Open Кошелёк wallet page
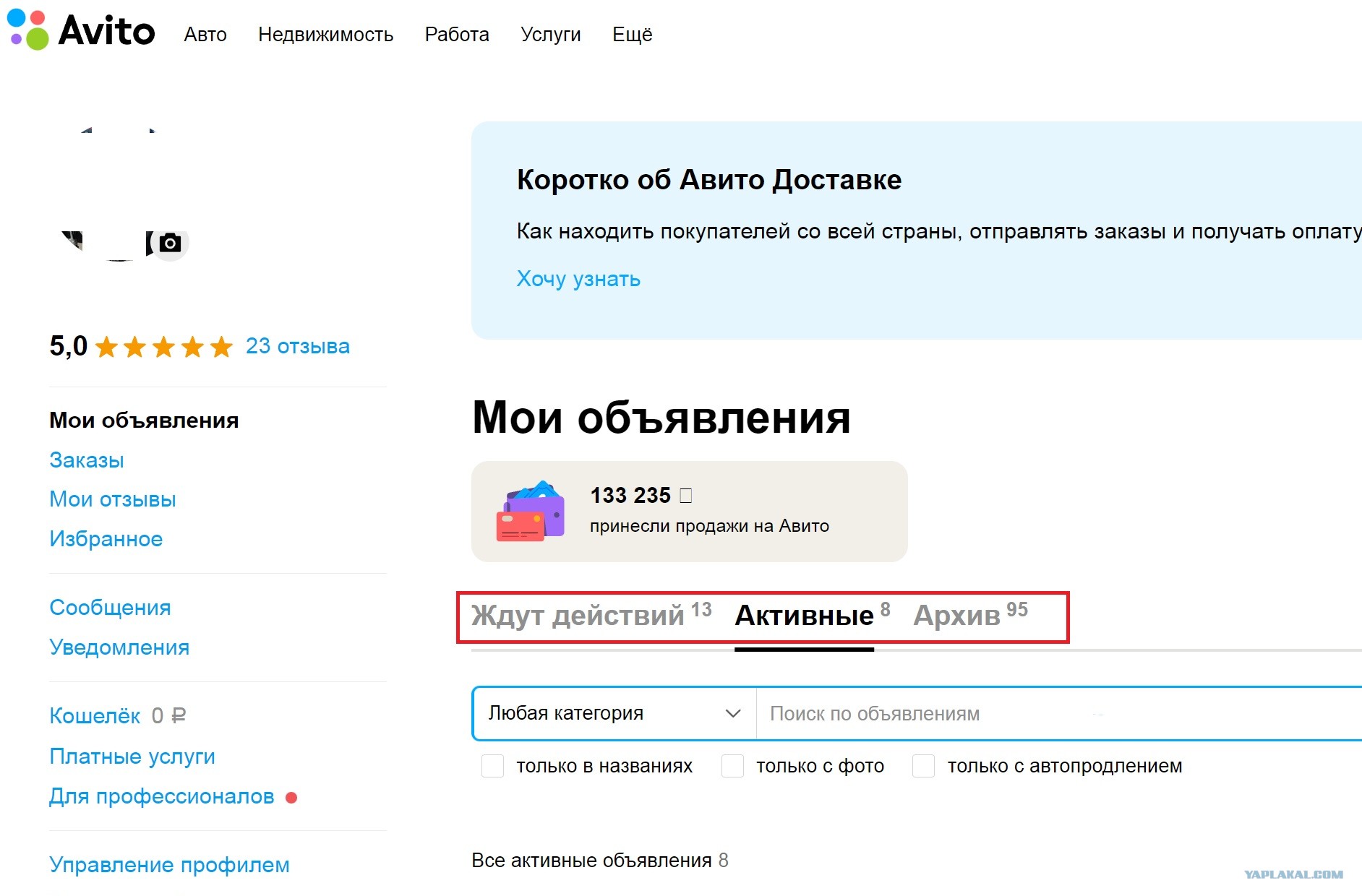The image size is (1362, 896). [x=95, y=716]
